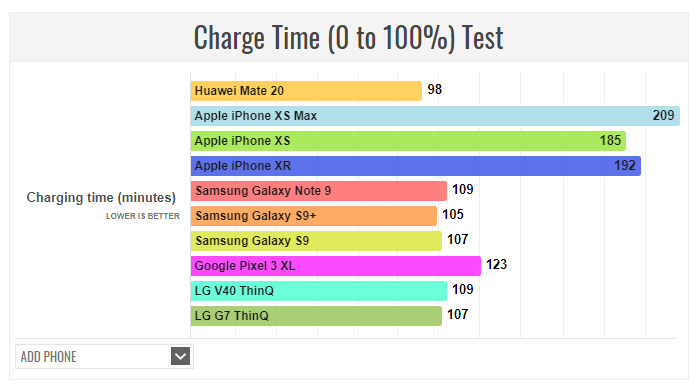
Task: Click the magenta Google Pixel 3 XL bar
Action: pyautogui.click(x=335, y=266)
